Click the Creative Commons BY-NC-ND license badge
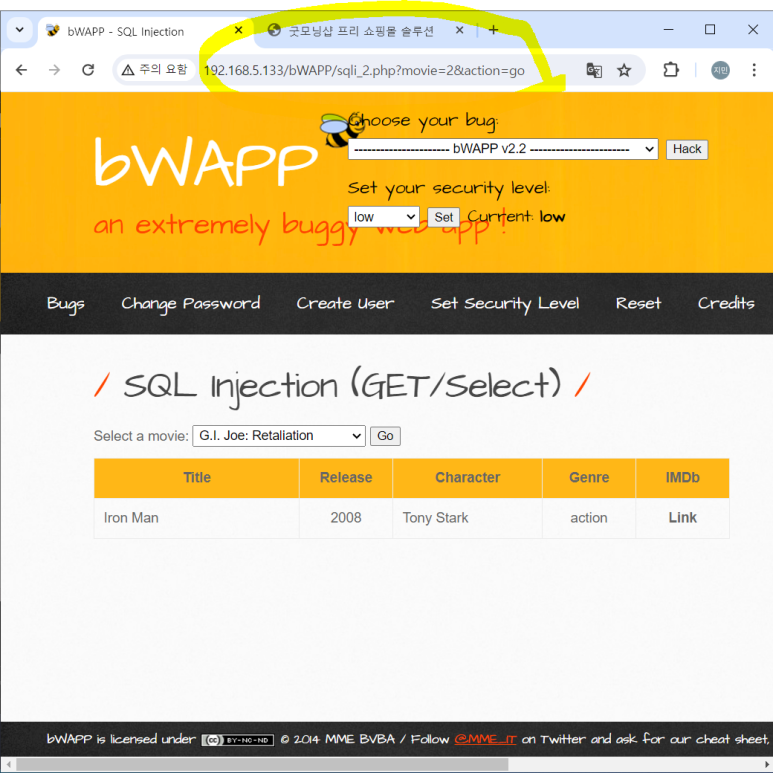 (237, 740)
